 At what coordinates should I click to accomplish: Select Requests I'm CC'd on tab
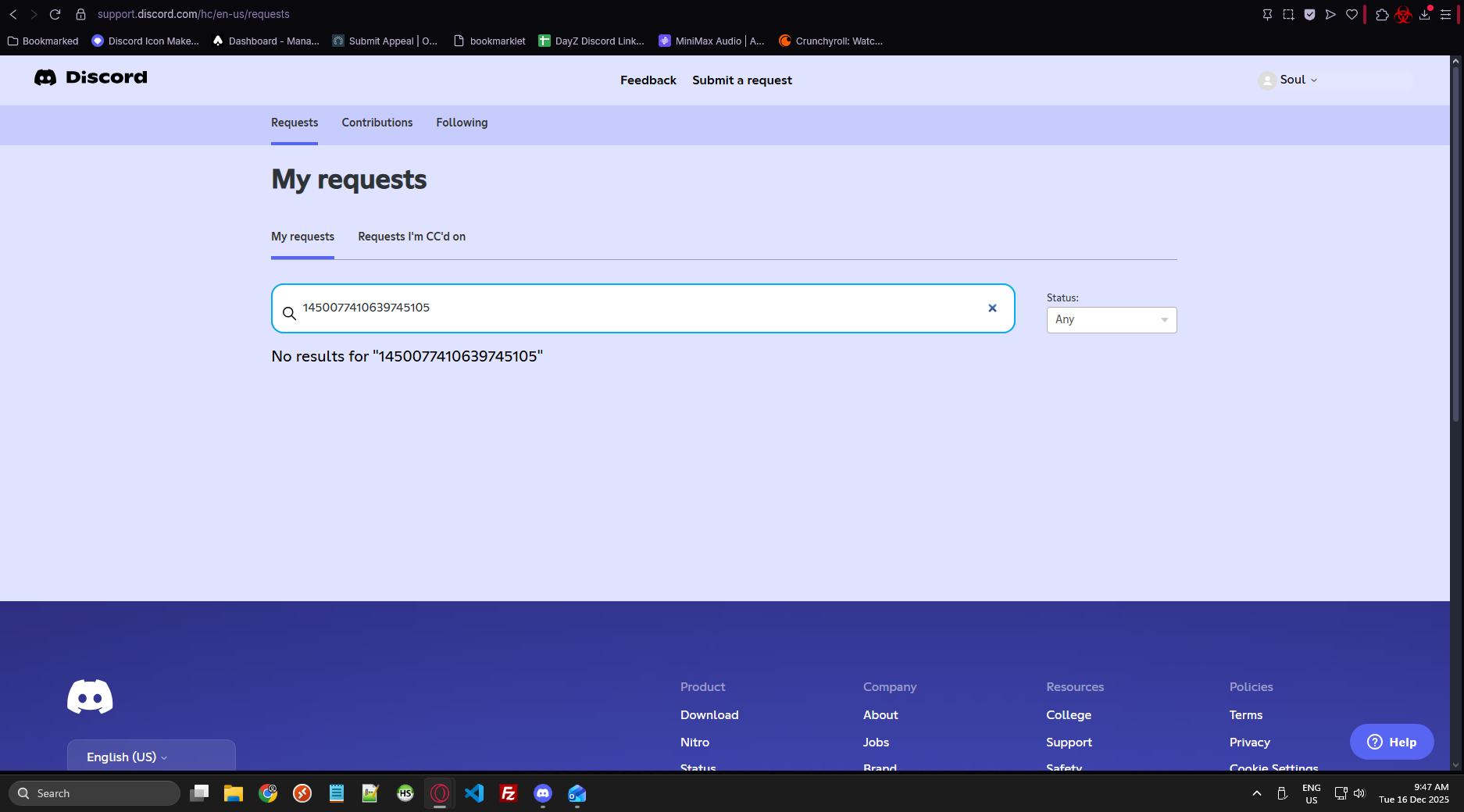pyautogui.click(x=412, y=237)
